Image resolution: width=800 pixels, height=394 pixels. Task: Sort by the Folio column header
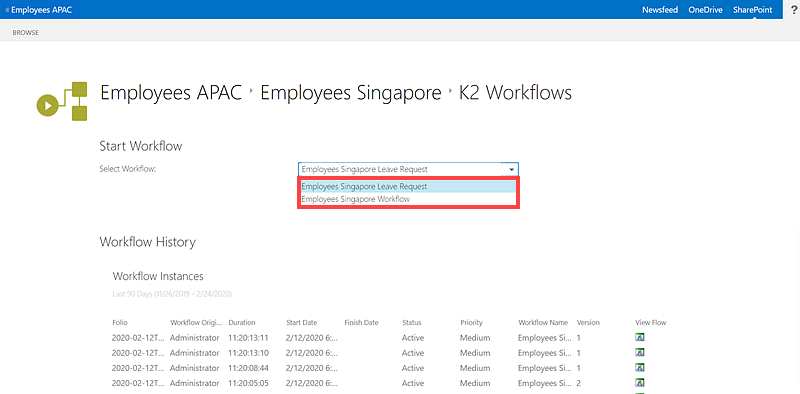tap(120, 323)
